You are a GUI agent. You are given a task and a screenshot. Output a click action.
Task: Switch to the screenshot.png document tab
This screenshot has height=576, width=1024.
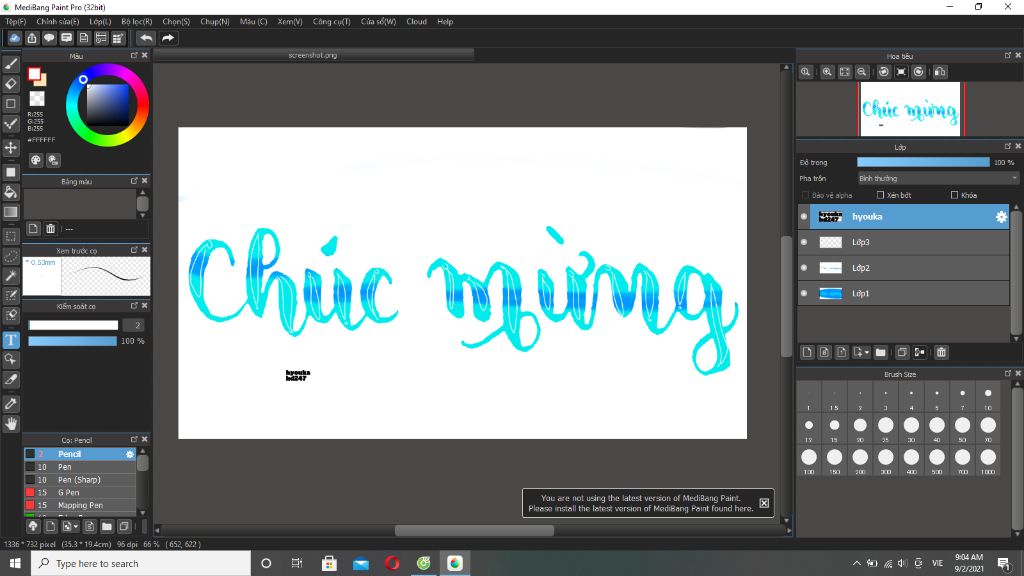coord(313,56)
